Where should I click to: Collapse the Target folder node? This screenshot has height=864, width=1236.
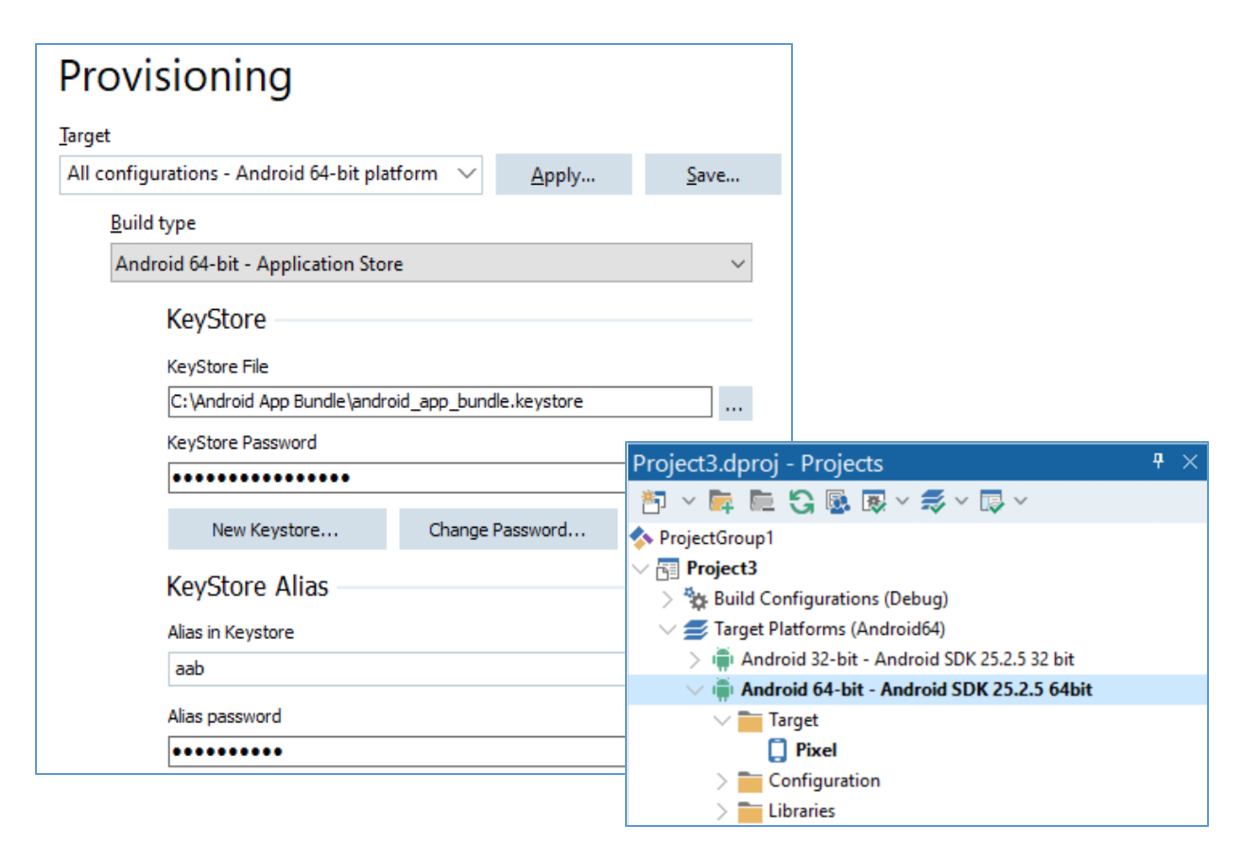722,720
